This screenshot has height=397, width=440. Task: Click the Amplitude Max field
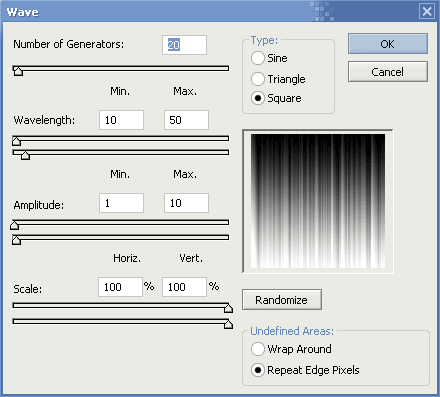pos(186,203)
